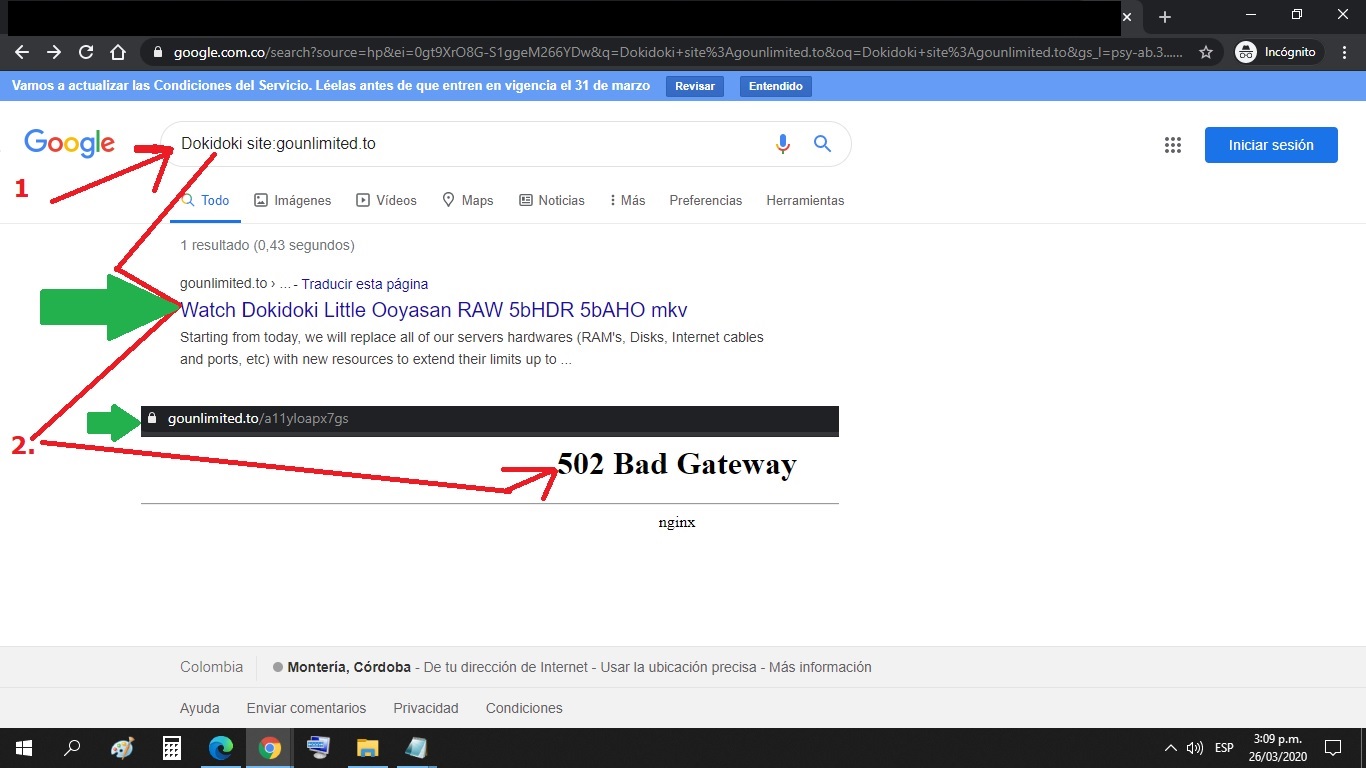Open the Herramientas search tools
The image size is (1366, 768).
[x=805, y=200]
